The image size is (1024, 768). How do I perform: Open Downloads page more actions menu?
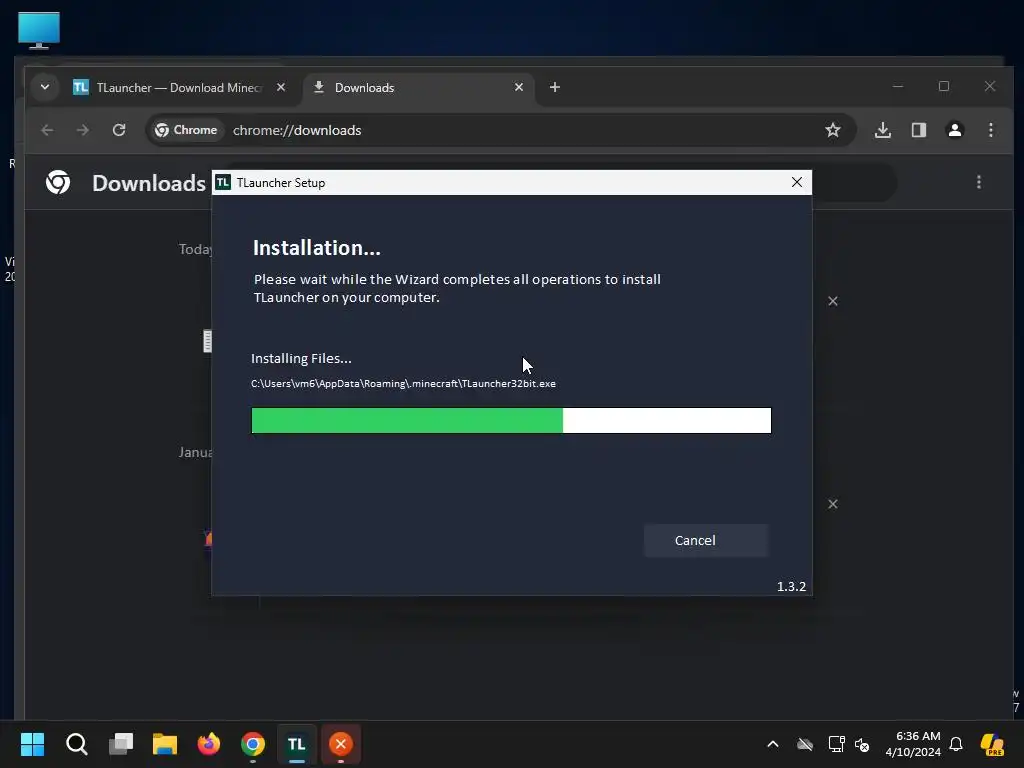pos(978,182)
